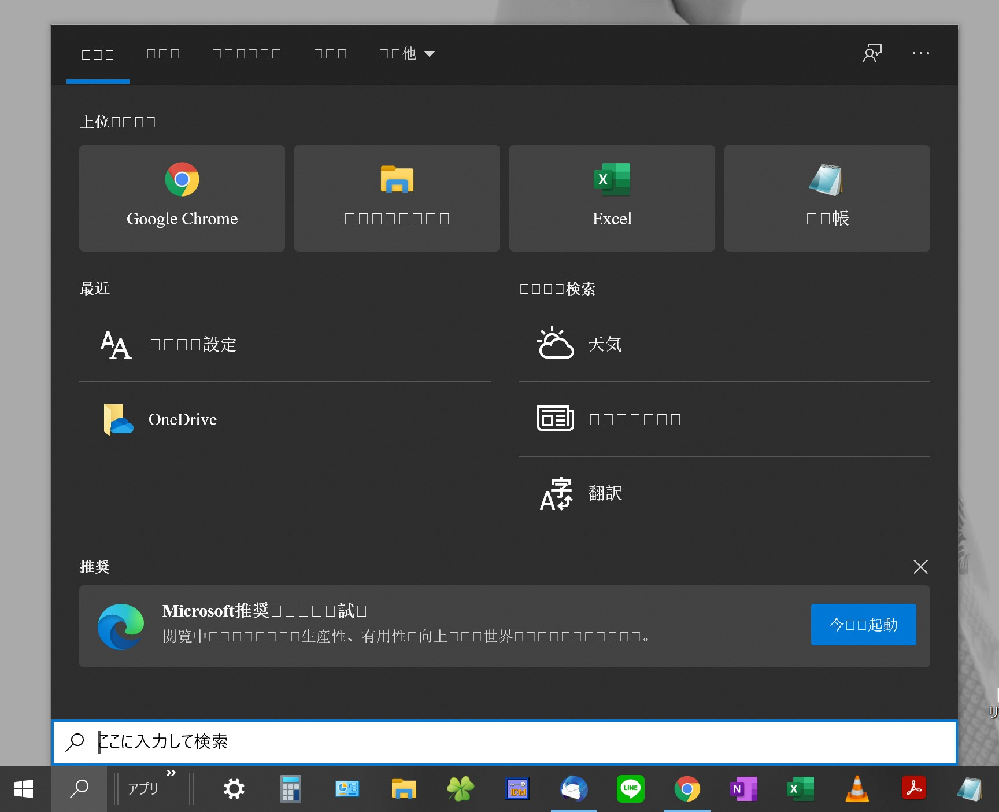This screenshot has width=999, height=812.
Task: Select the weather (天気) quick search
Action: tap(724, 345)
